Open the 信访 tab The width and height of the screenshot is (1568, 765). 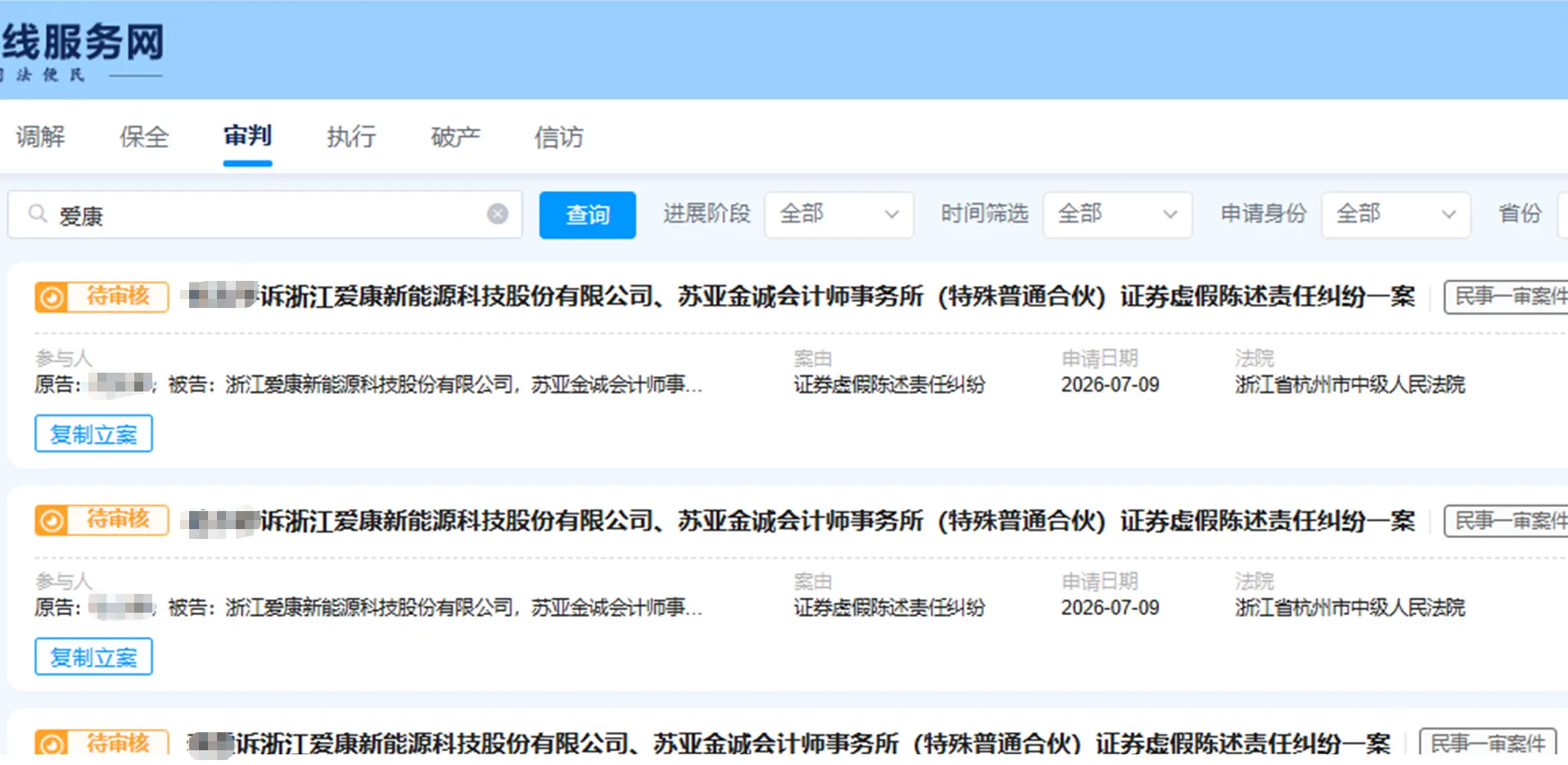point(558,137)
